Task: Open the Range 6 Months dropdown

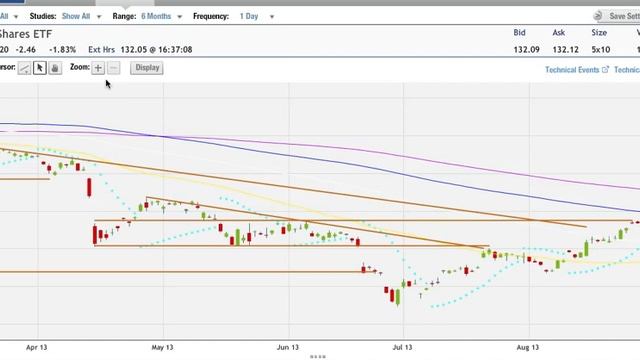Action: point(161,16)
